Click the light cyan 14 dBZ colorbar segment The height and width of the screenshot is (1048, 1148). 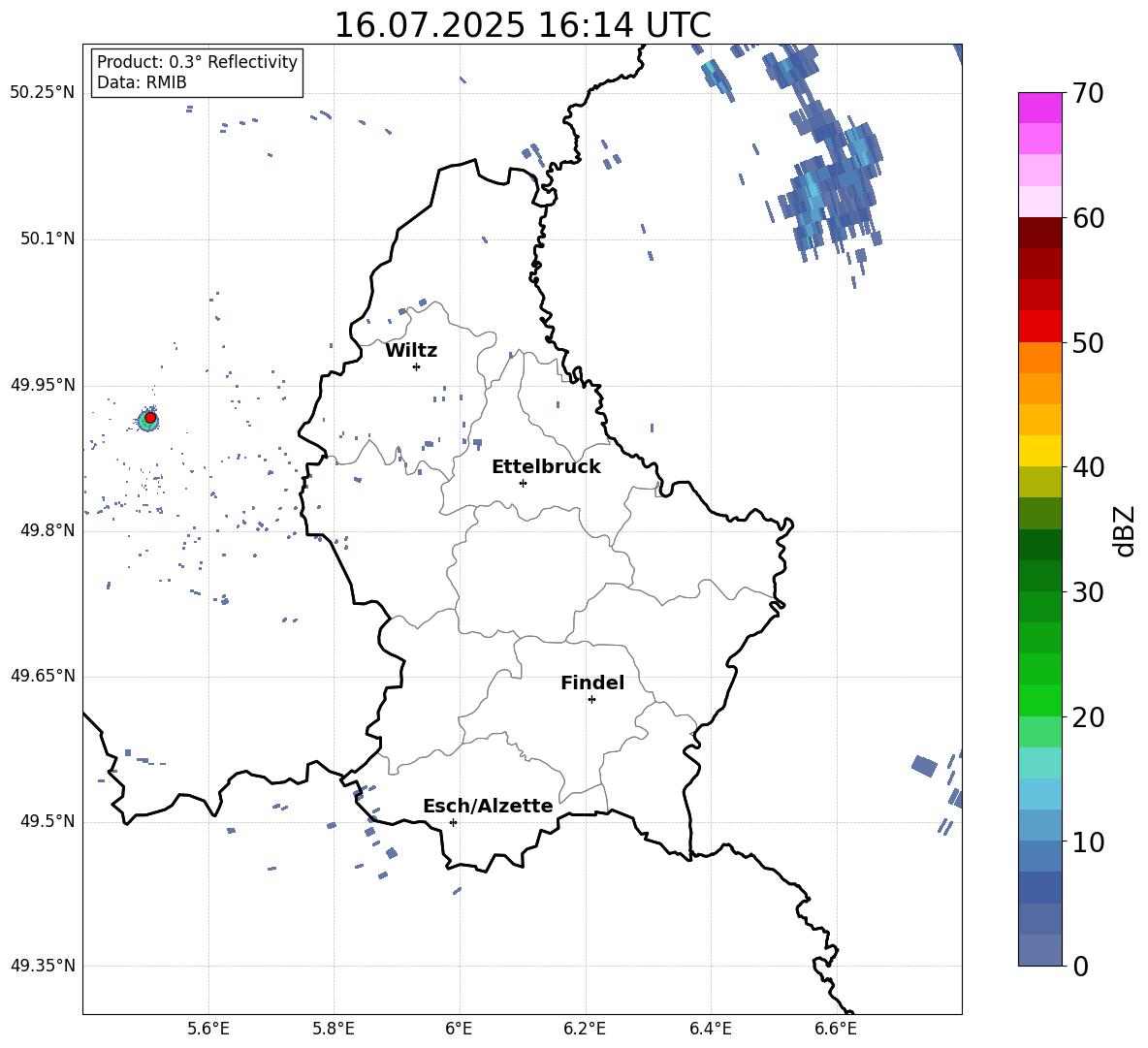point(1039,794)
